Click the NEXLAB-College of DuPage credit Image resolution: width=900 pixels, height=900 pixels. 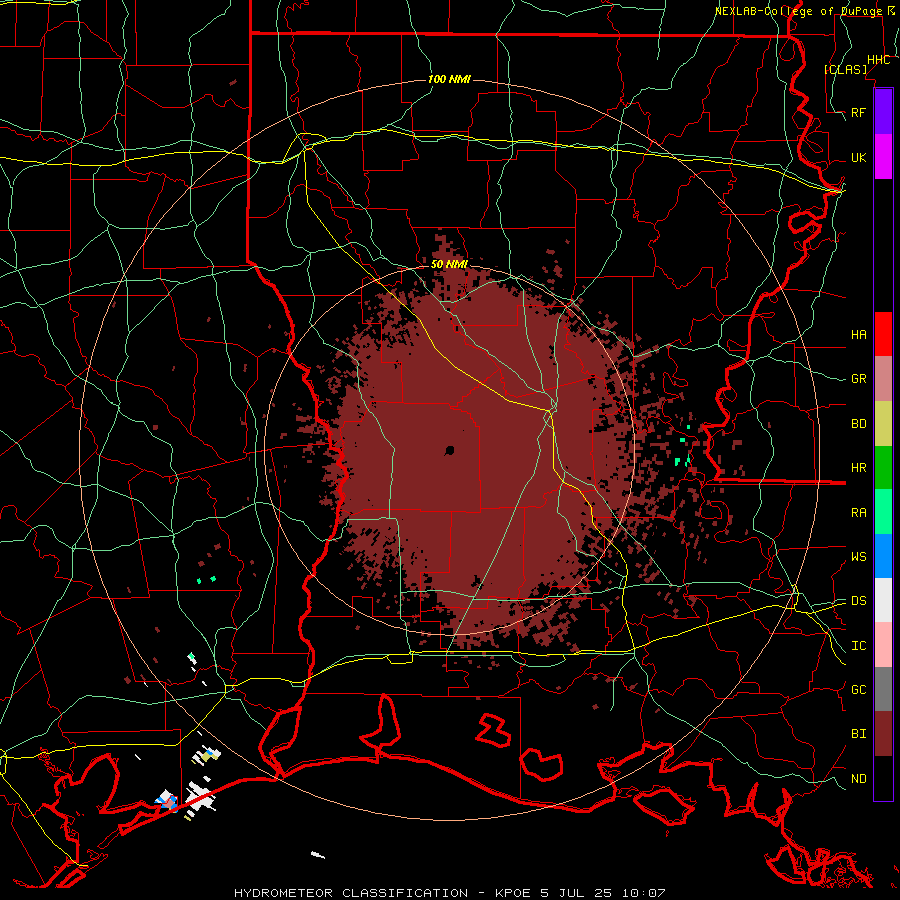[798, 11]
